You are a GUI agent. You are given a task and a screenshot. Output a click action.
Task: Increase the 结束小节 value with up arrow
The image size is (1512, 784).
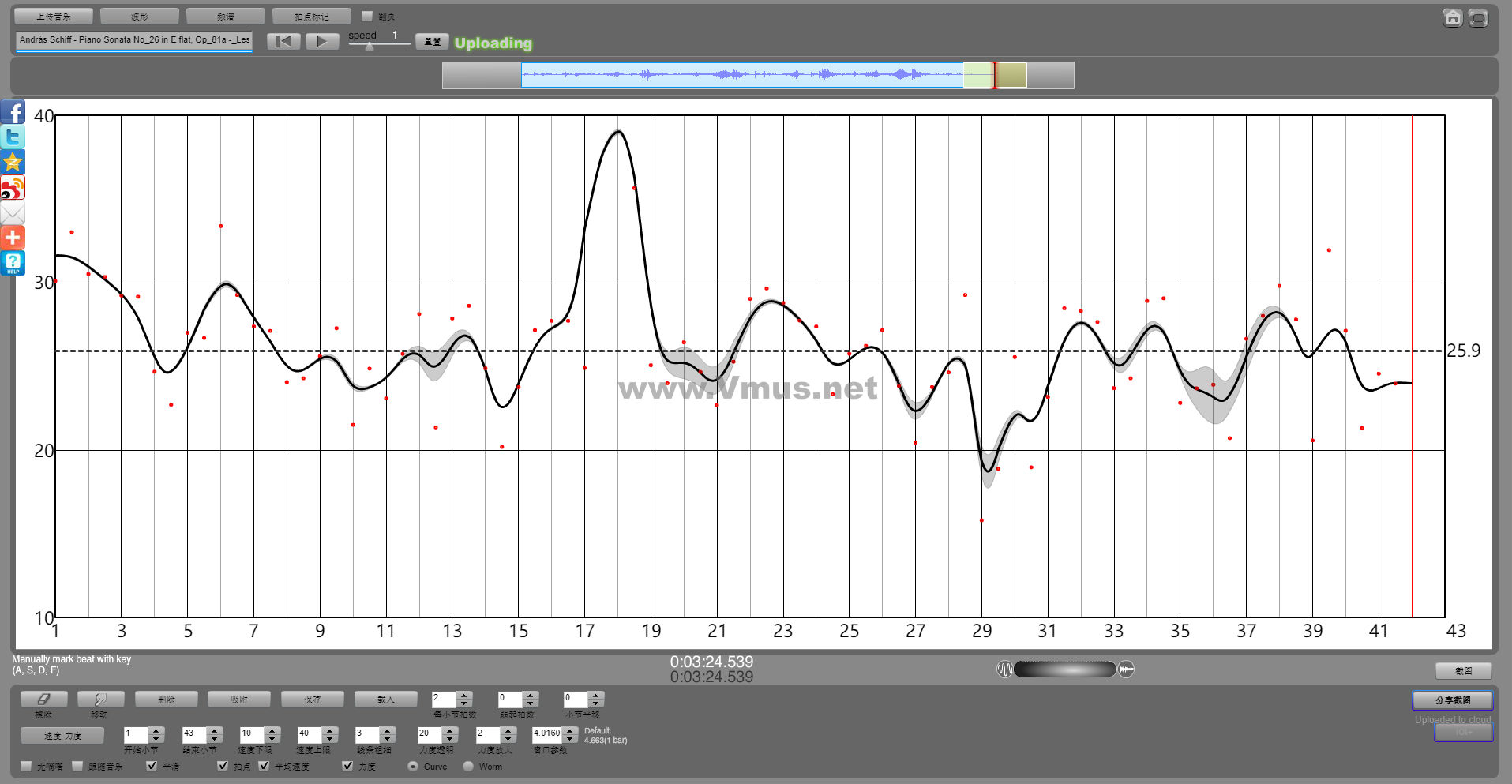coord(215,730)
